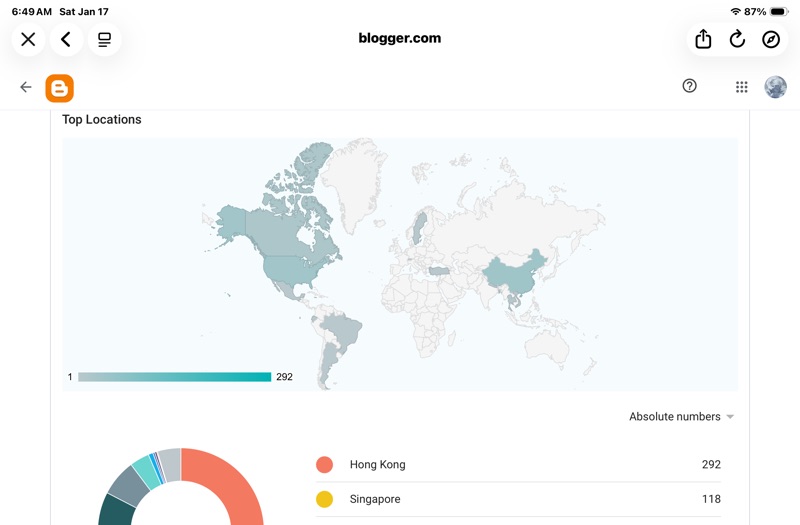Open the Google apps grid
Image resolution: width=800 pixels, height=525 pixels.
742,87
